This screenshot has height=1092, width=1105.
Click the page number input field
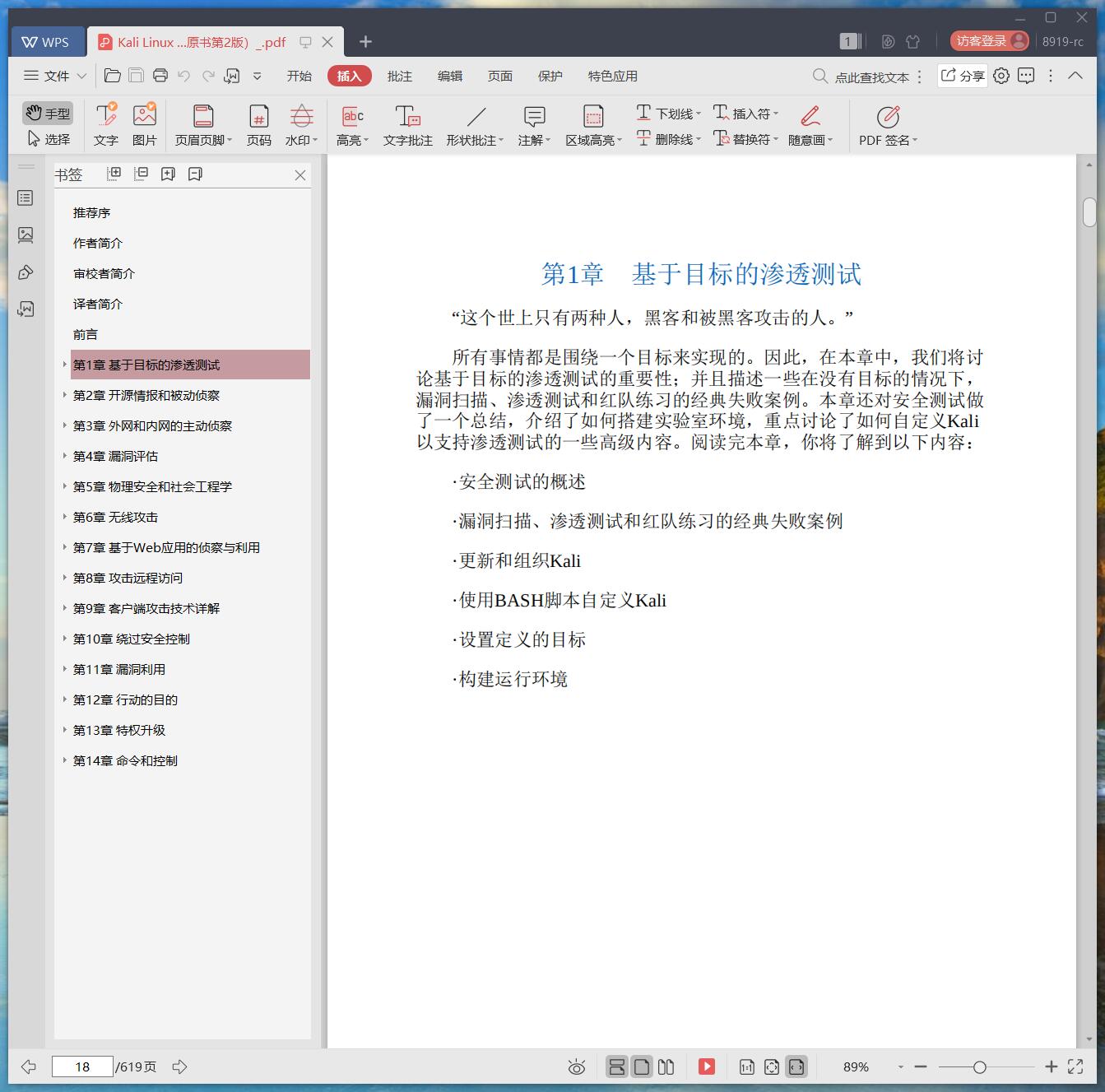tap(82, 1067)
